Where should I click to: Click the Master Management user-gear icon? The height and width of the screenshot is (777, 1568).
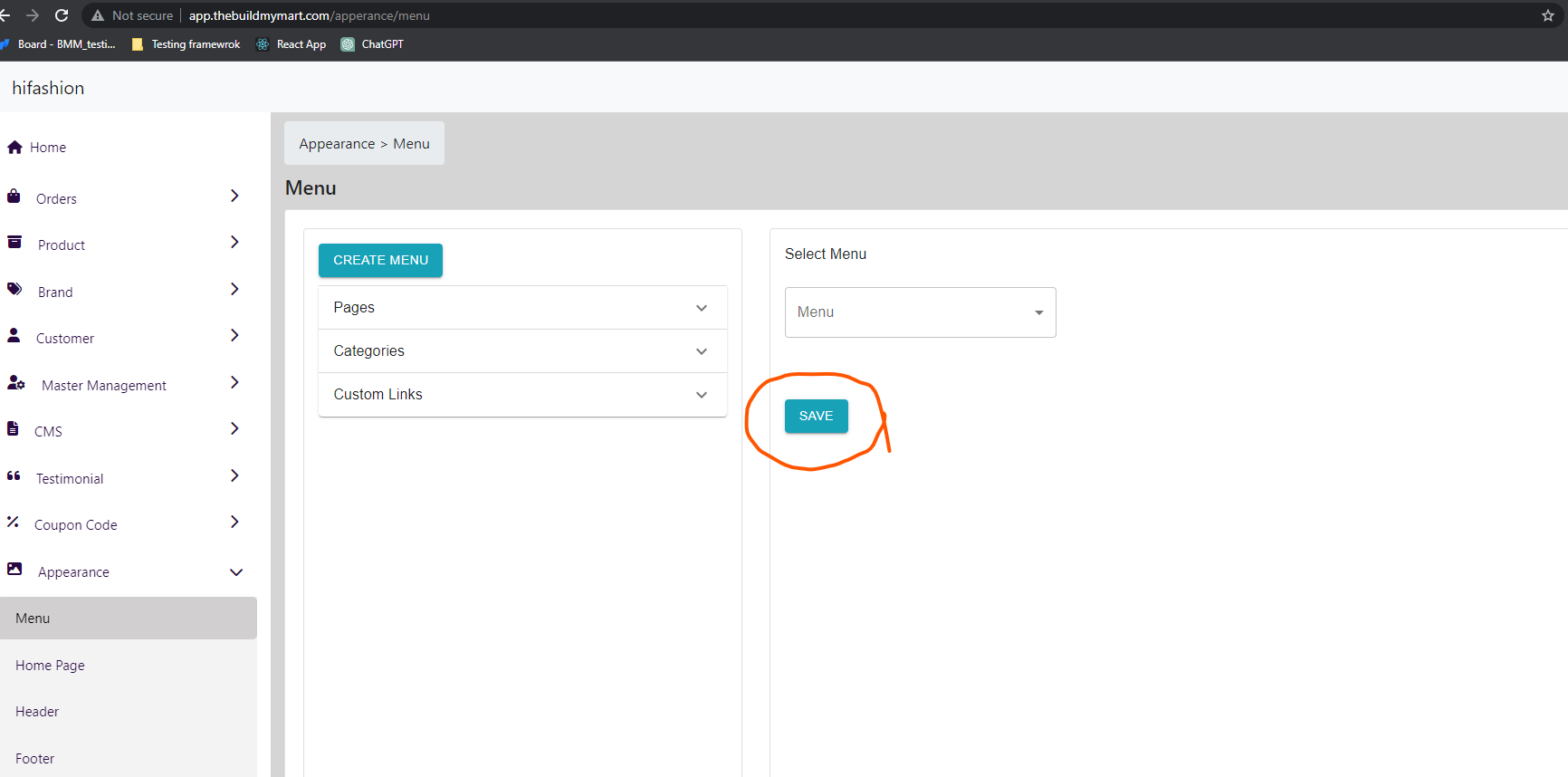(x=16, y=382)
